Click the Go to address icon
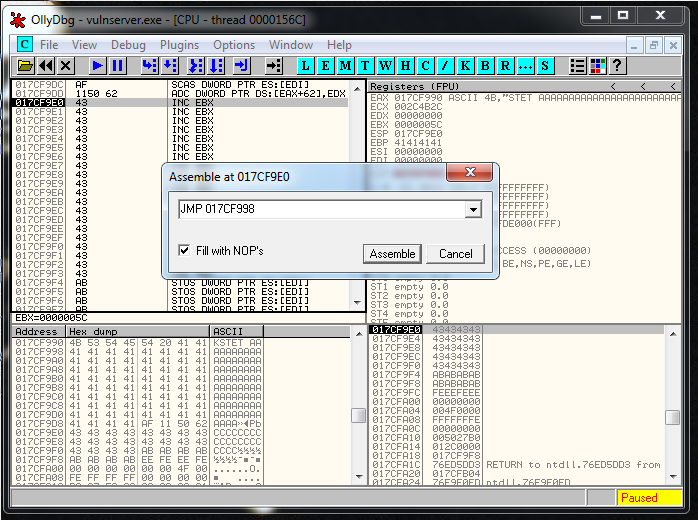Screen dimensions: 698x520 273,66
